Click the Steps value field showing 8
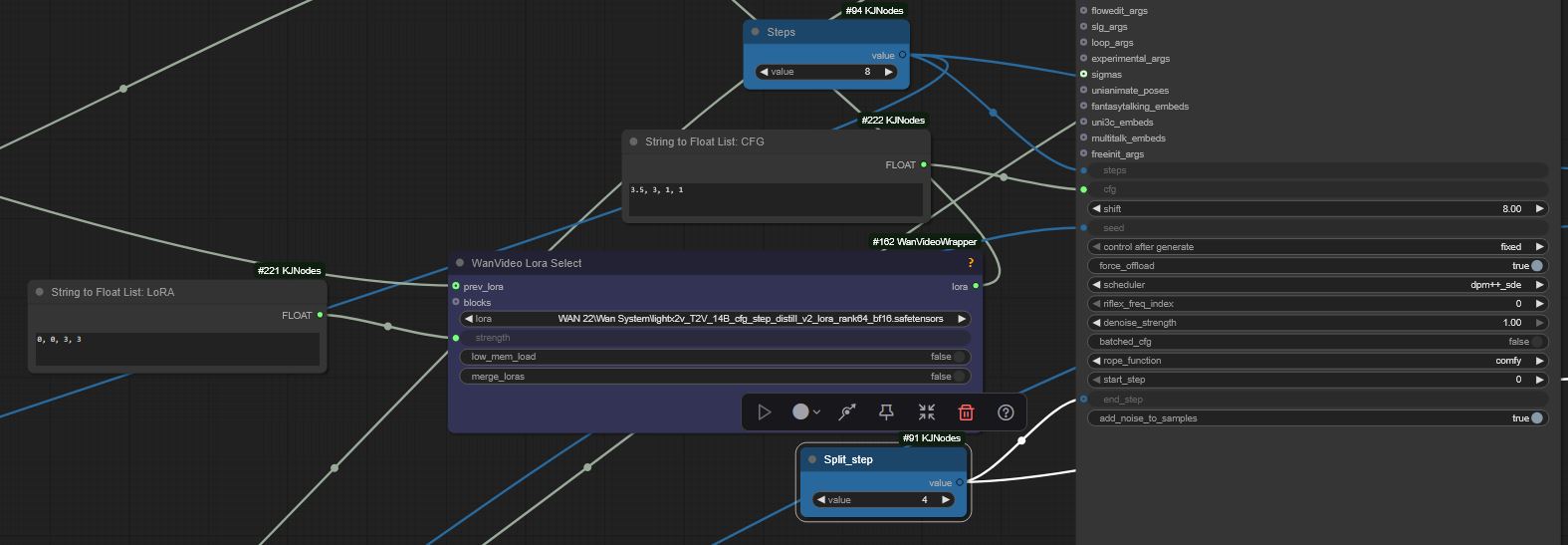Screen dimensions: 1568x545 826,72
